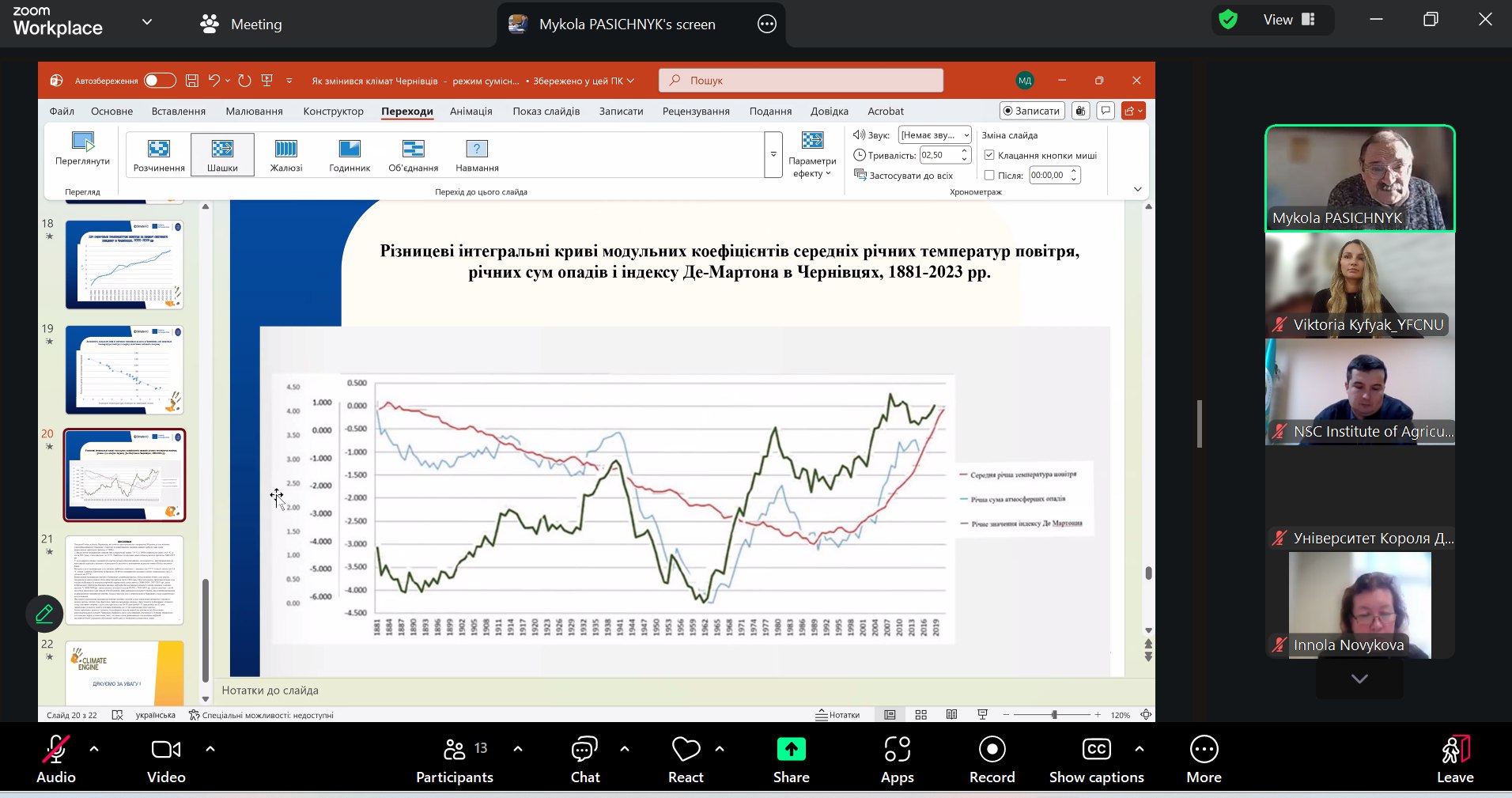Open Zoom Chat panel

click(585, 760)
